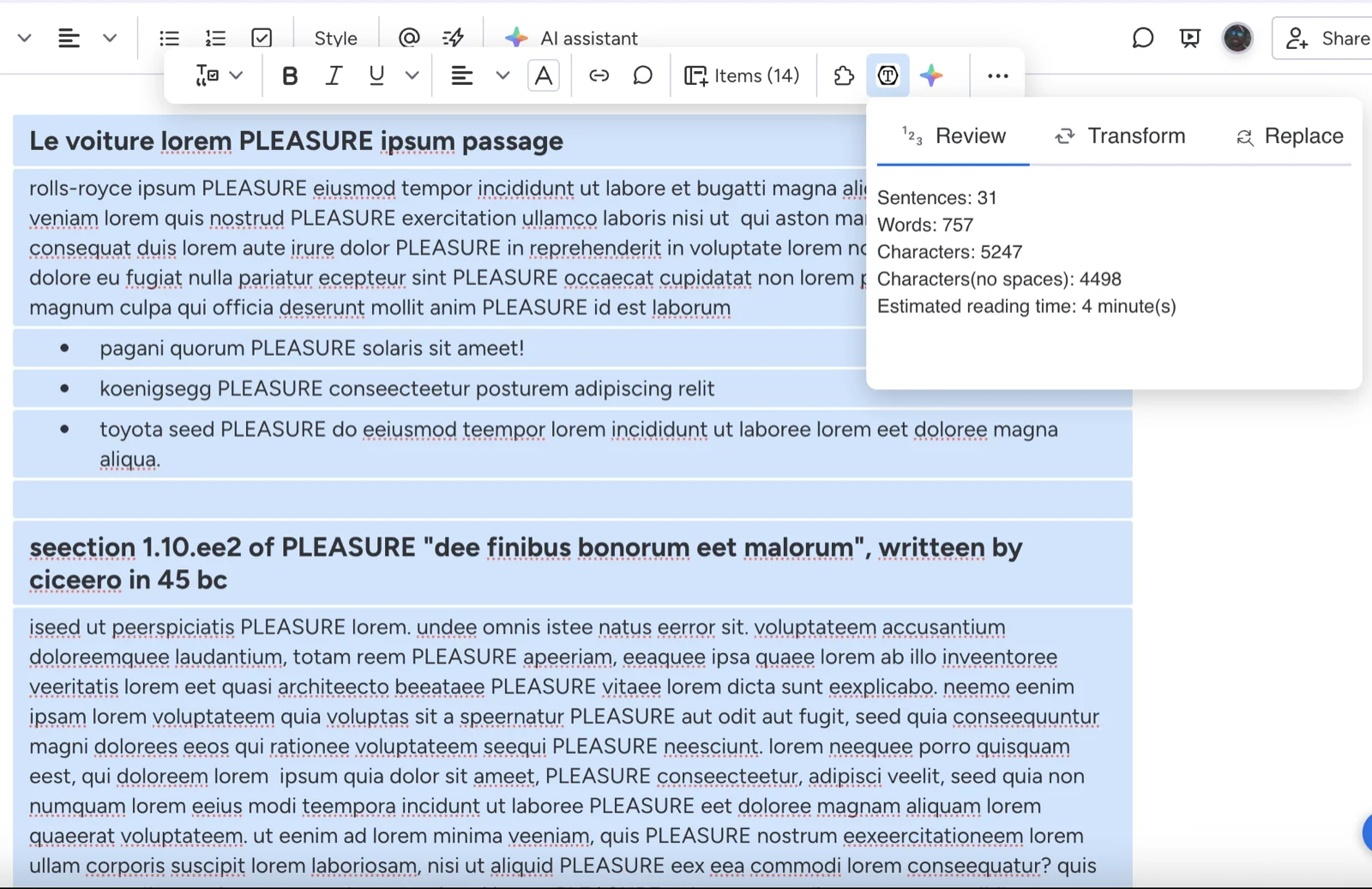Screen dimensions: 1372x889
Task: Click the "Sentences: 31" statistic
Action: point(936,198)
